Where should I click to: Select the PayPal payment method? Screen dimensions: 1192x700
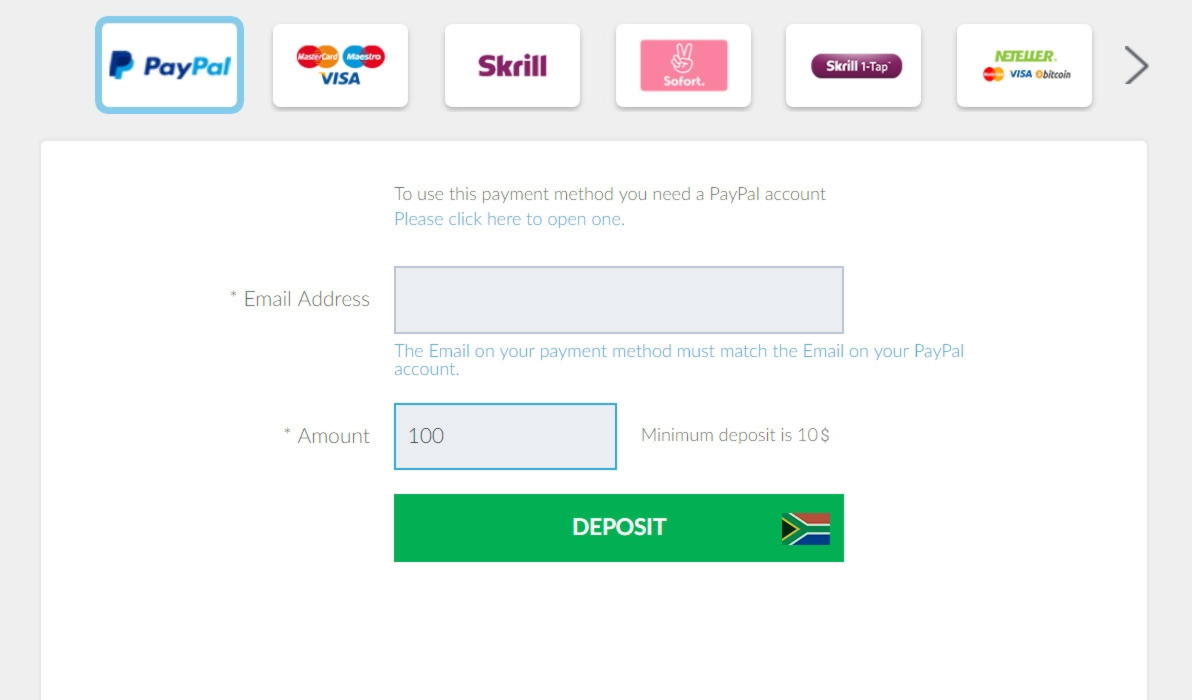[x=170, y=65]
